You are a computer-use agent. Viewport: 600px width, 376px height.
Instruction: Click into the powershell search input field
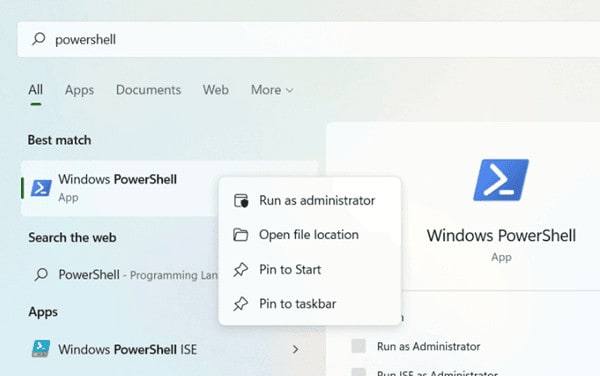(x=308, y=39)
